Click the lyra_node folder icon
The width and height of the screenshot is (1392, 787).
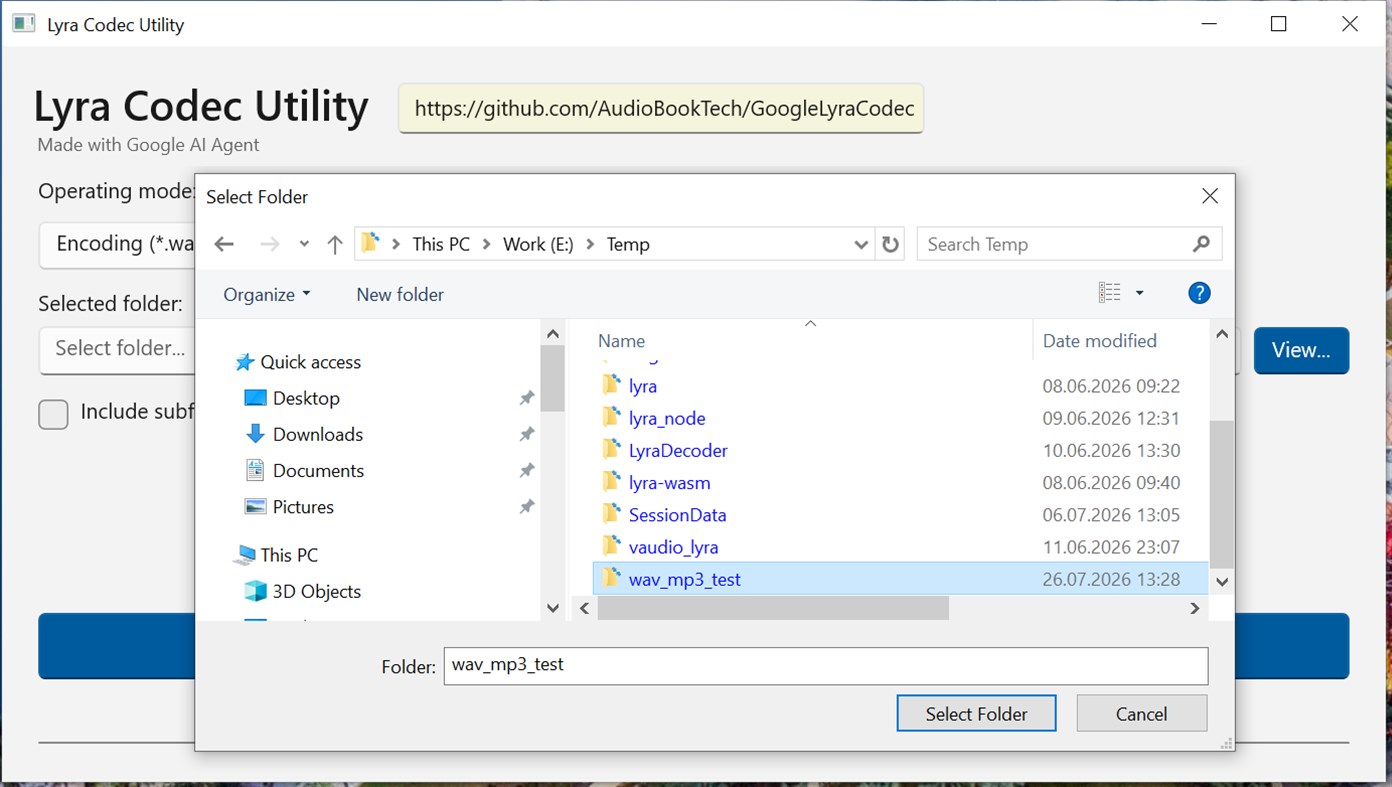click(x=612, y=417)
